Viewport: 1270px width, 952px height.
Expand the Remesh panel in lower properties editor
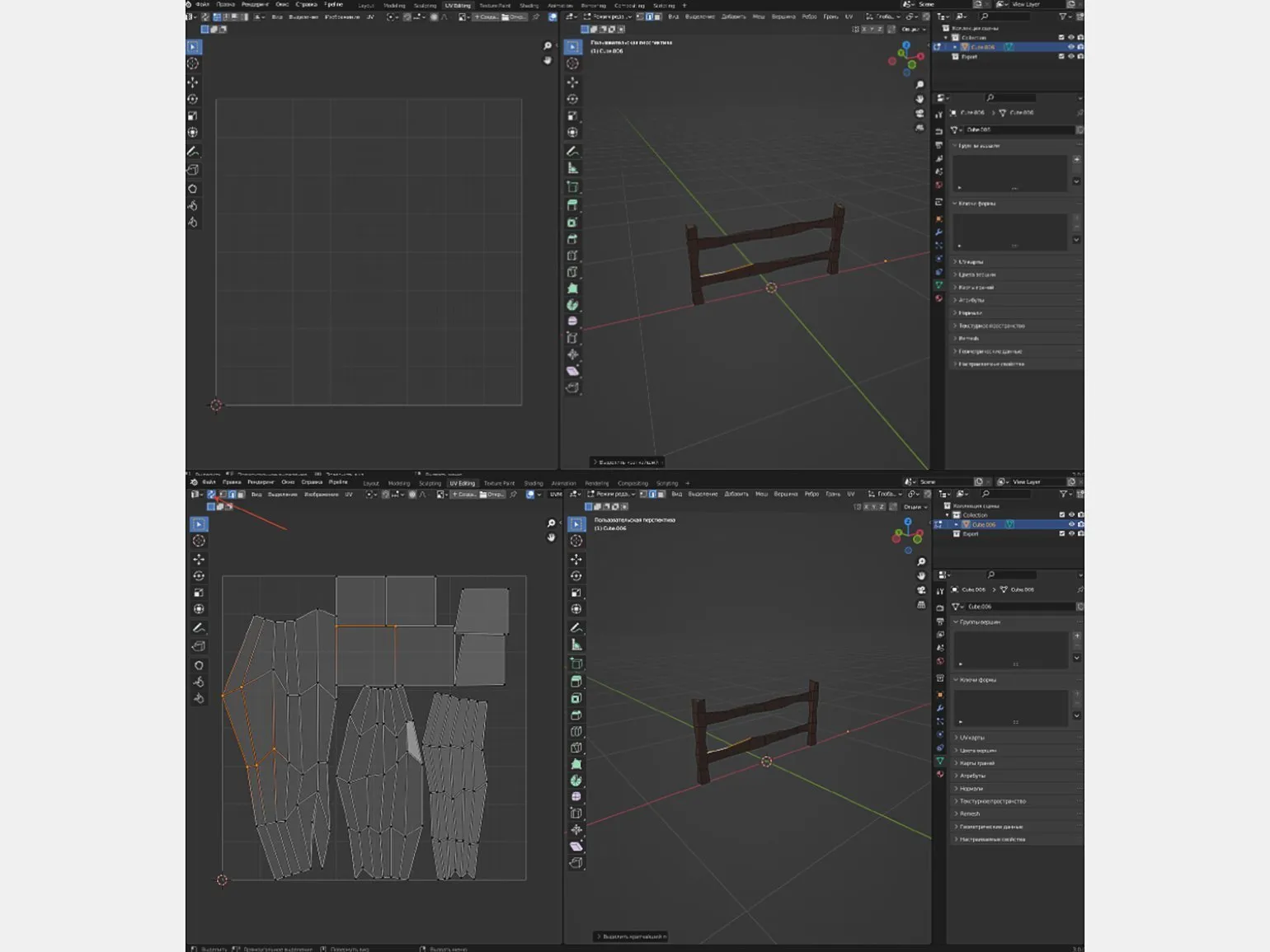[971, 814]
